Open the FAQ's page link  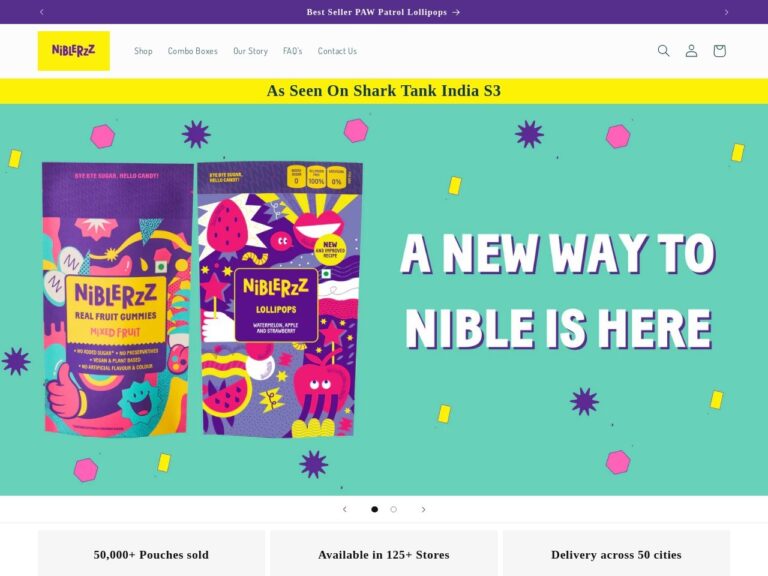292,51
